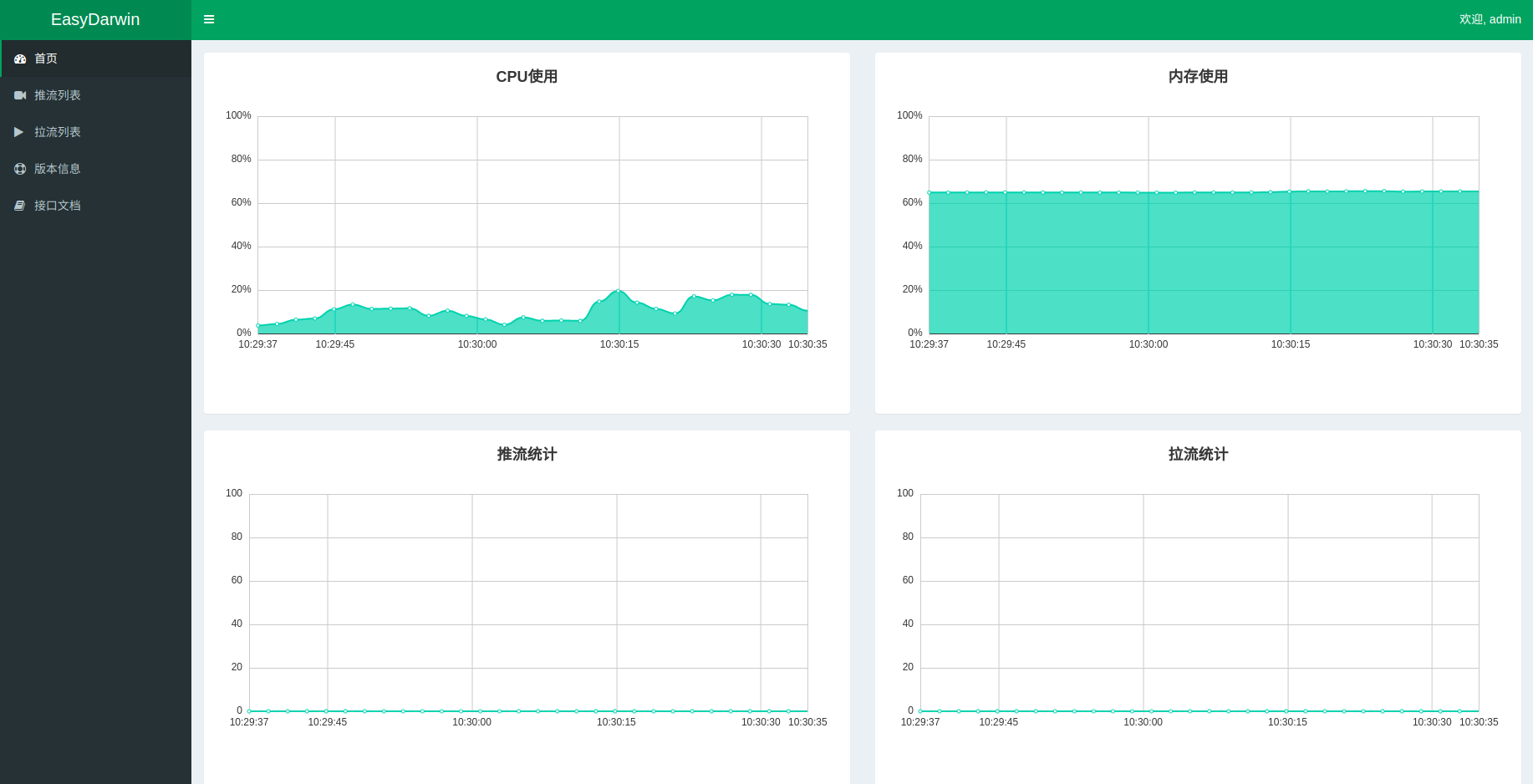The image size is (1533, 784).
Task: Click the 10:30:35 label under memory chart
Action: (x=1479, y=344)
